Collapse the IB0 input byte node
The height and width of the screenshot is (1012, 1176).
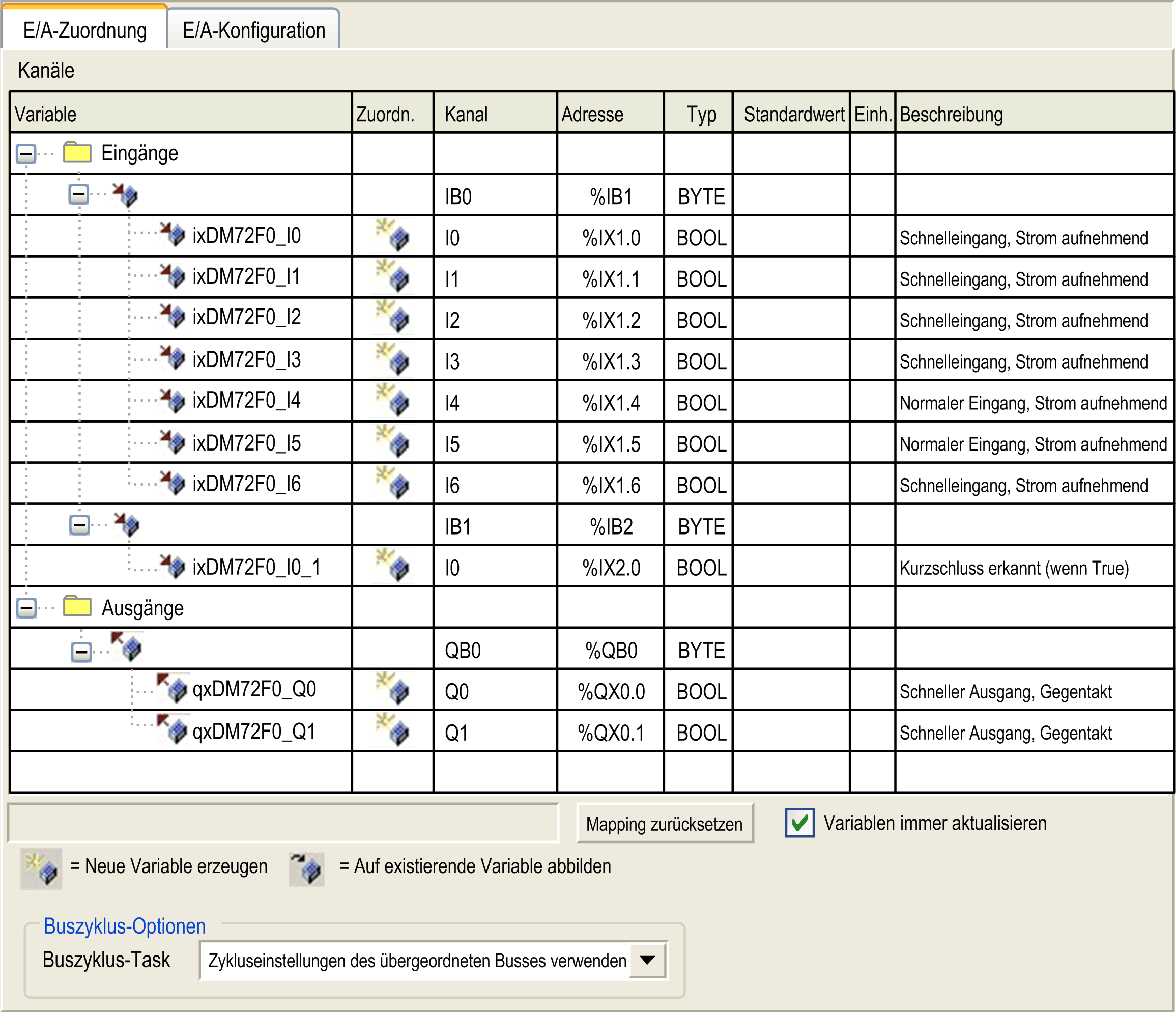pyautogui.click(x=78, y=194)
